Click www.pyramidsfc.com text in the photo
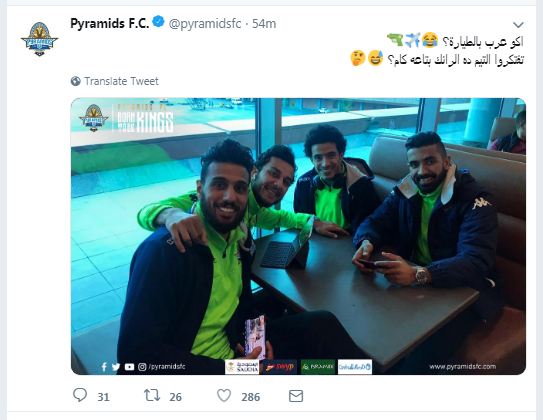The width and height of the screenshot is (543, 420). tap(462, 366)
